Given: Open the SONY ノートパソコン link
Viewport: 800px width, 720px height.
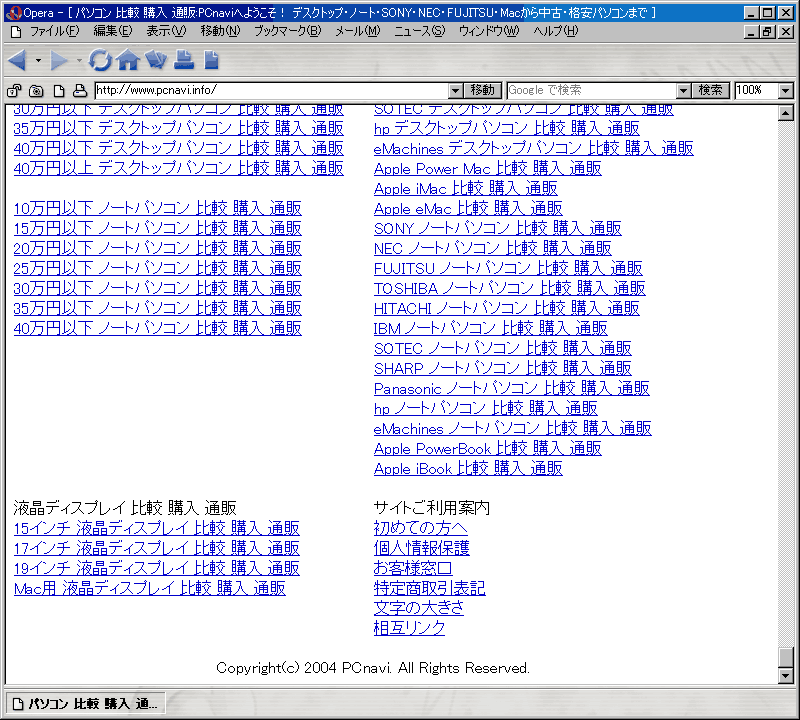Looking at the screenshot, I should 498,228.
